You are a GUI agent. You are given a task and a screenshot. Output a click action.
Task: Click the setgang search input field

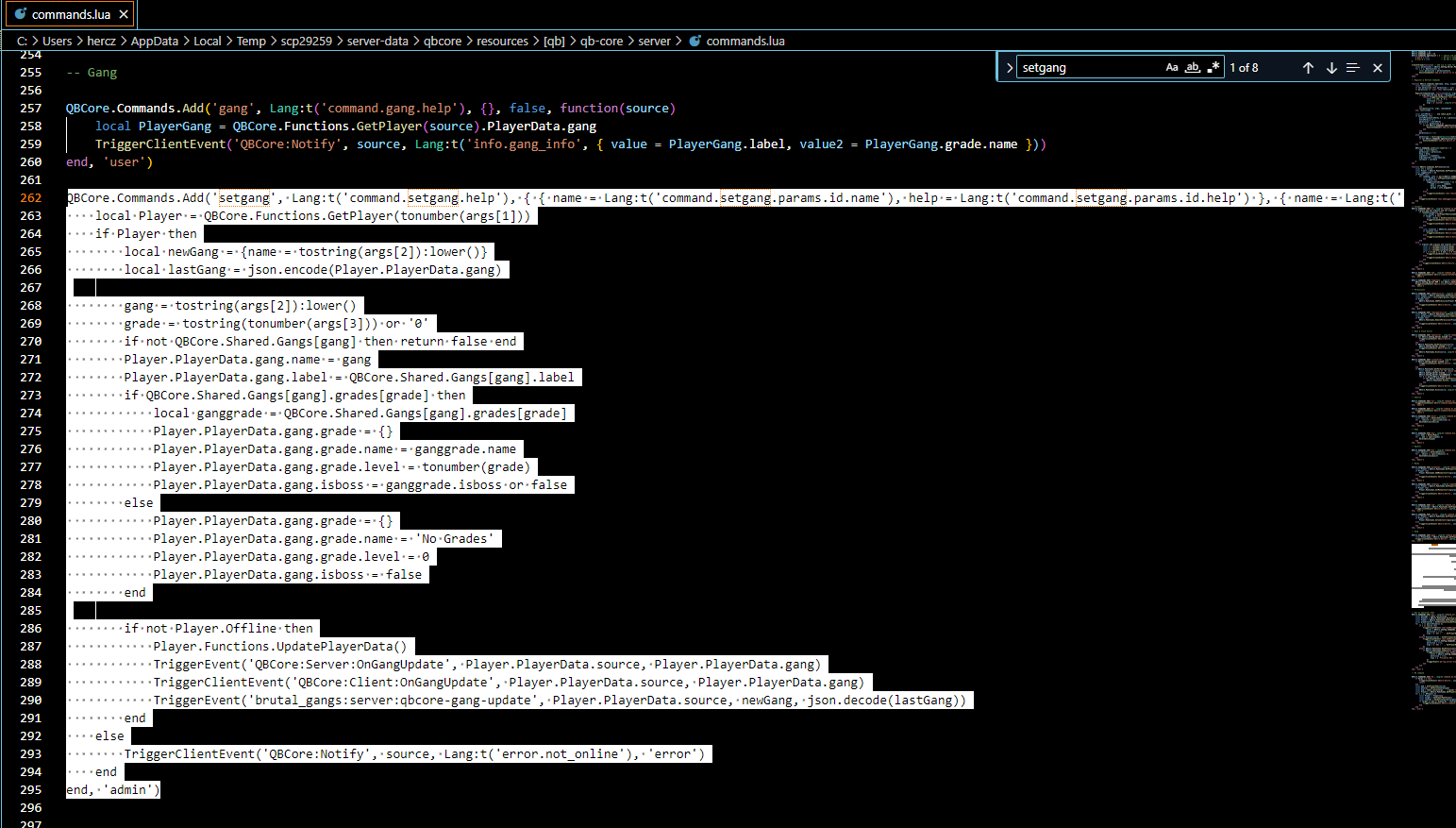coord(1090,68)
